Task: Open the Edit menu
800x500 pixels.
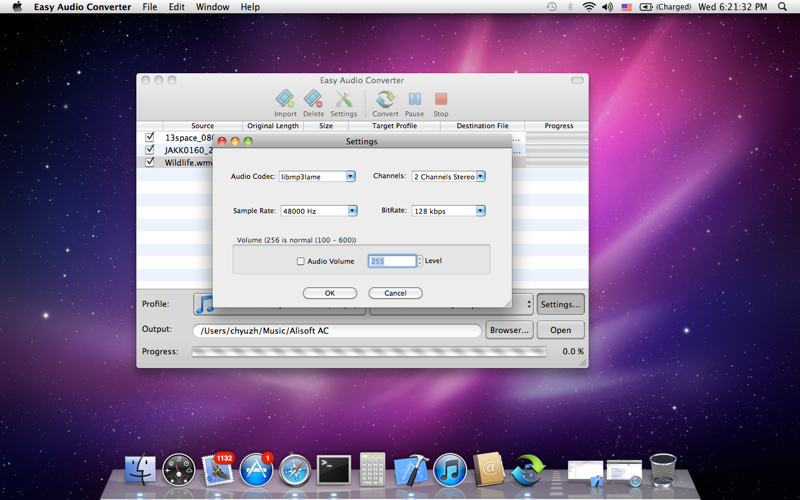Action: (176, 7)
